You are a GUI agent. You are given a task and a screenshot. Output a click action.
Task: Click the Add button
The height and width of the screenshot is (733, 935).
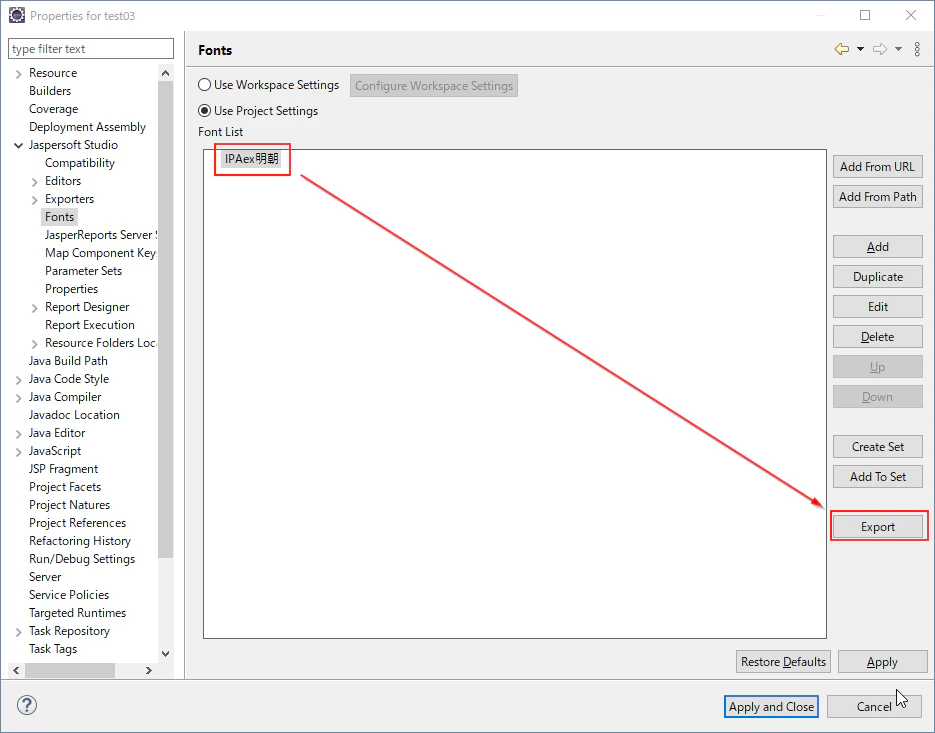877,246
